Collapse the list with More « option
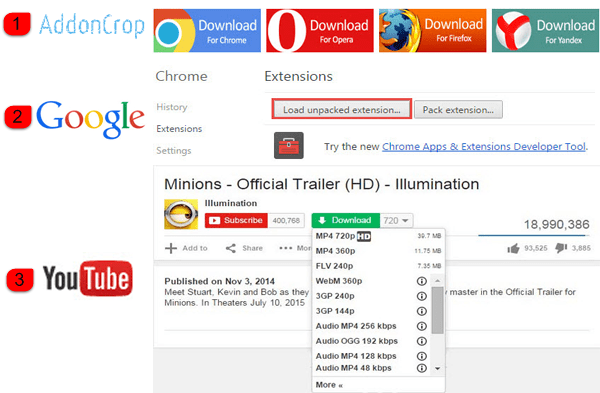This screenshot has height=393, width=600. 329,385
